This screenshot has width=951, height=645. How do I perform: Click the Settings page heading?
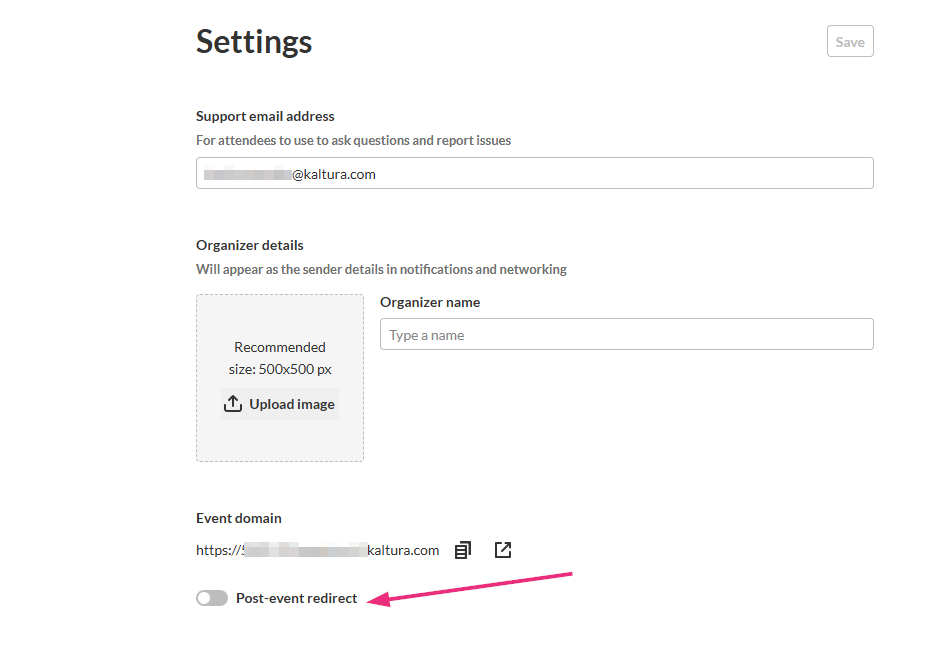tap(254, 42)
